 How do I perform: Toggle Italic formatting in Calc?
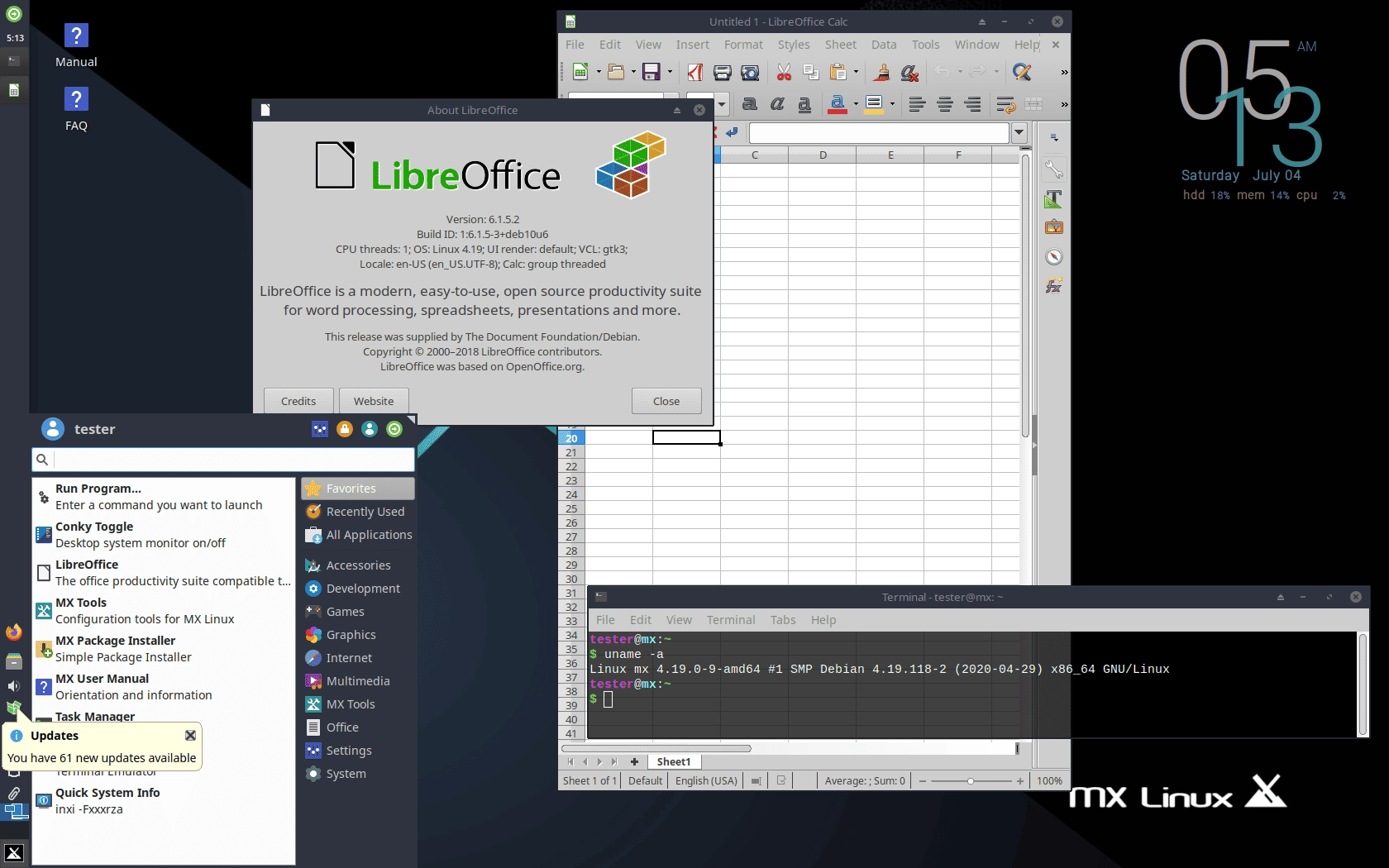coord(777,104)
